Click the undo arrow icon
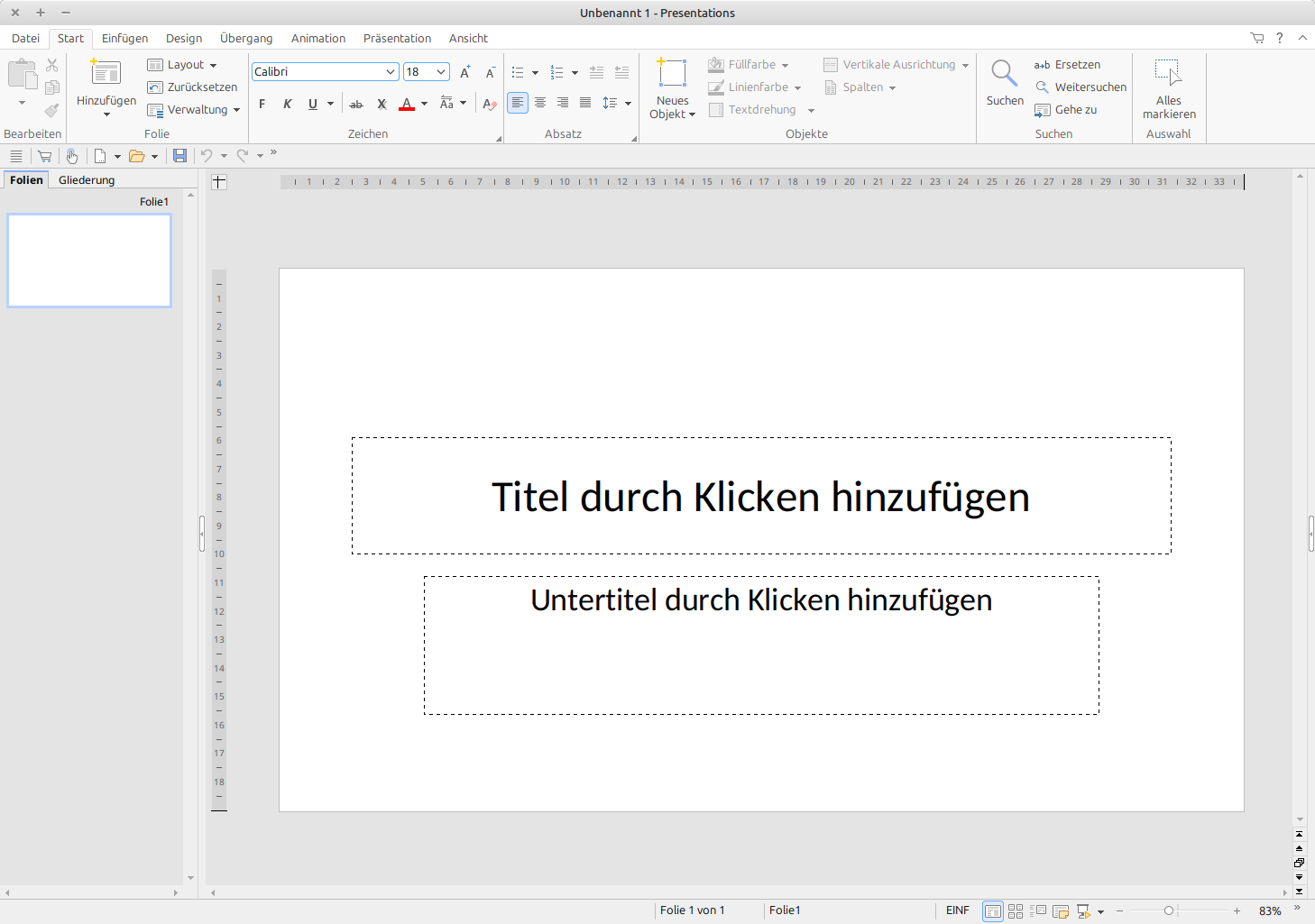This screenshot has width=1315, height=924. click(x=207, y=156)
